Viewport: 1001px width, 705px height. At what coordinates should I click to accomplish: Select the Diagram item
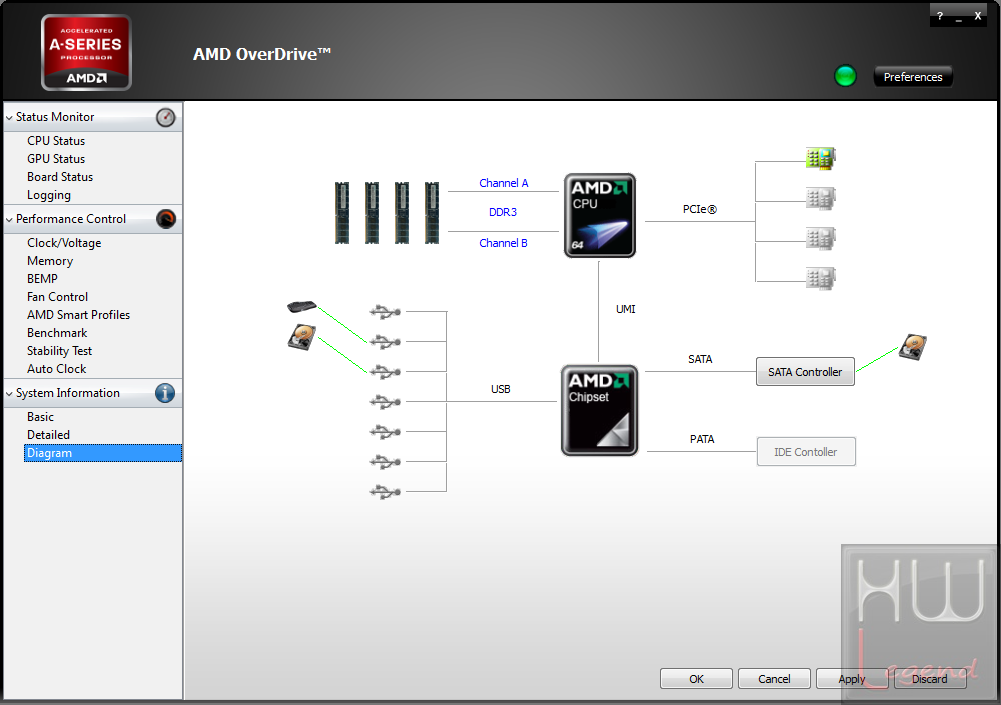[x=103, y=453]
